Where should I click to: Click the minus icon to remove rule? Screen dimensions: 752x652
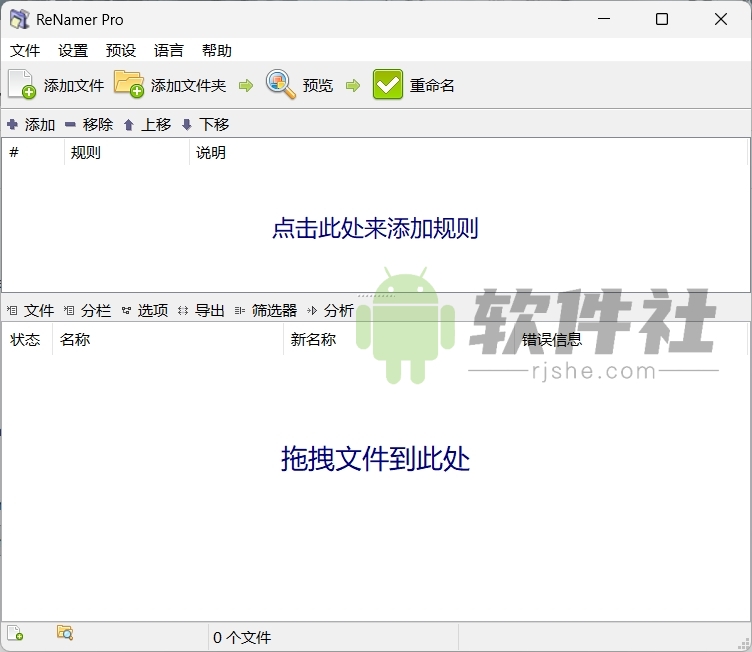70,125
